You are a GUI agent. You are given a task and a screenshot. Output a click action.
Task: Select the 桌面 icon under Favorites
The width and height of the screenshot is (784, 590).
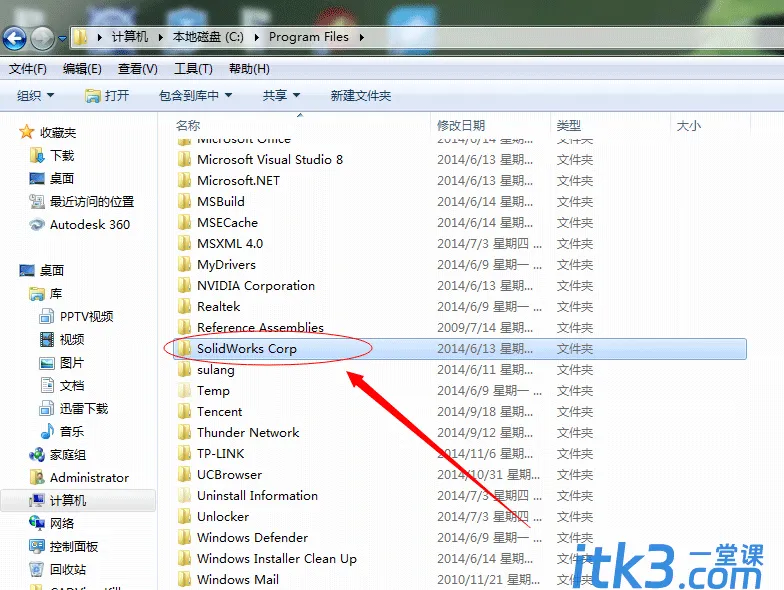(x=37, y=178)
